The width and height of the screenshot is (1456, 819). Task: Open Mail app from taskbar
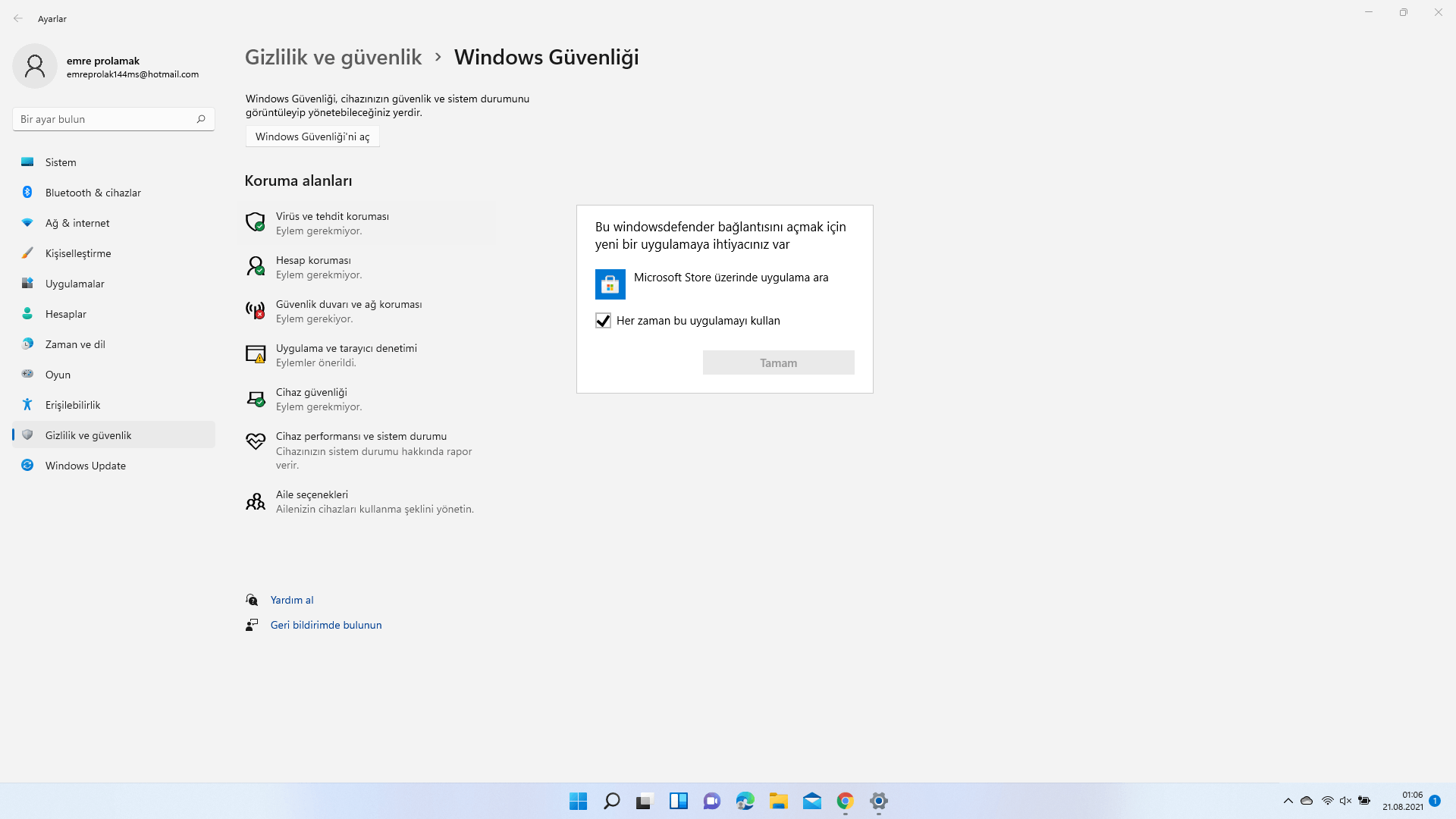811,801
